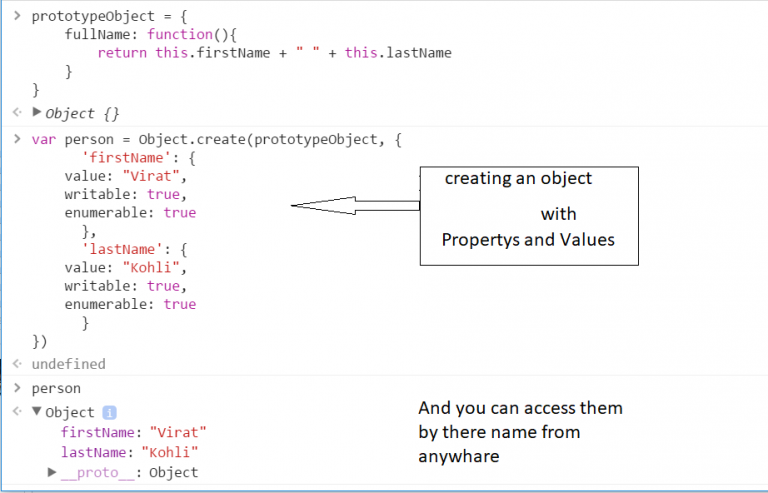Collapse the expanded Object output
Screen dimensions: 768x493
(x=38, y=411)
